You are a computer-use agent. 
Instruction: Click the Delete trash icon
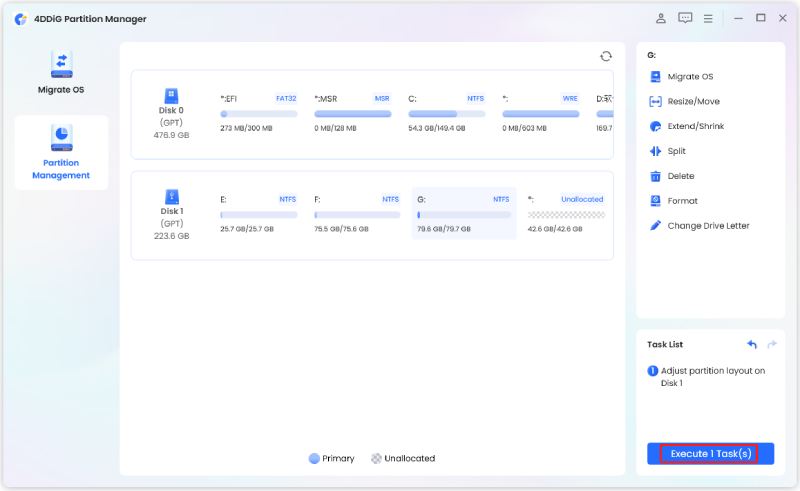655,176
